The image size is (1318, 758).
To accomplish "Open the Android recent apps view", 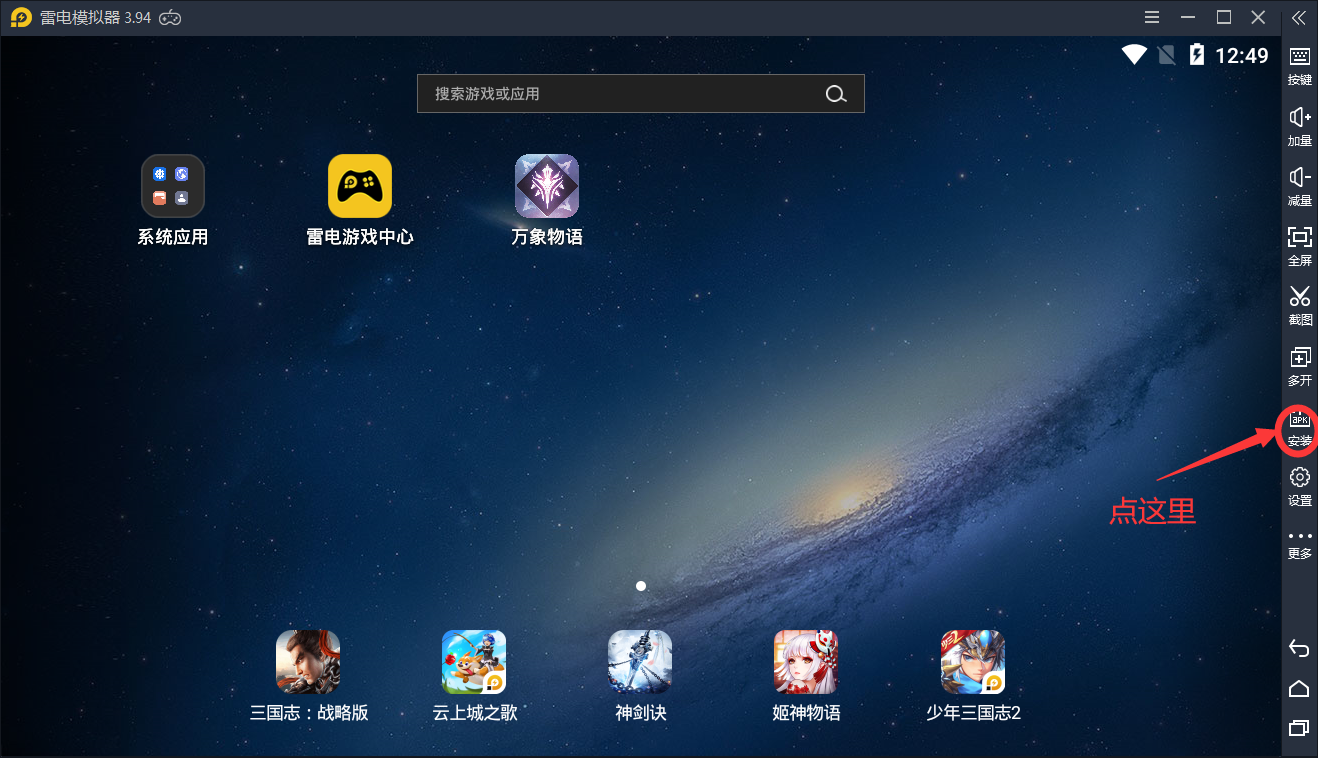I will click(1299, 727).
